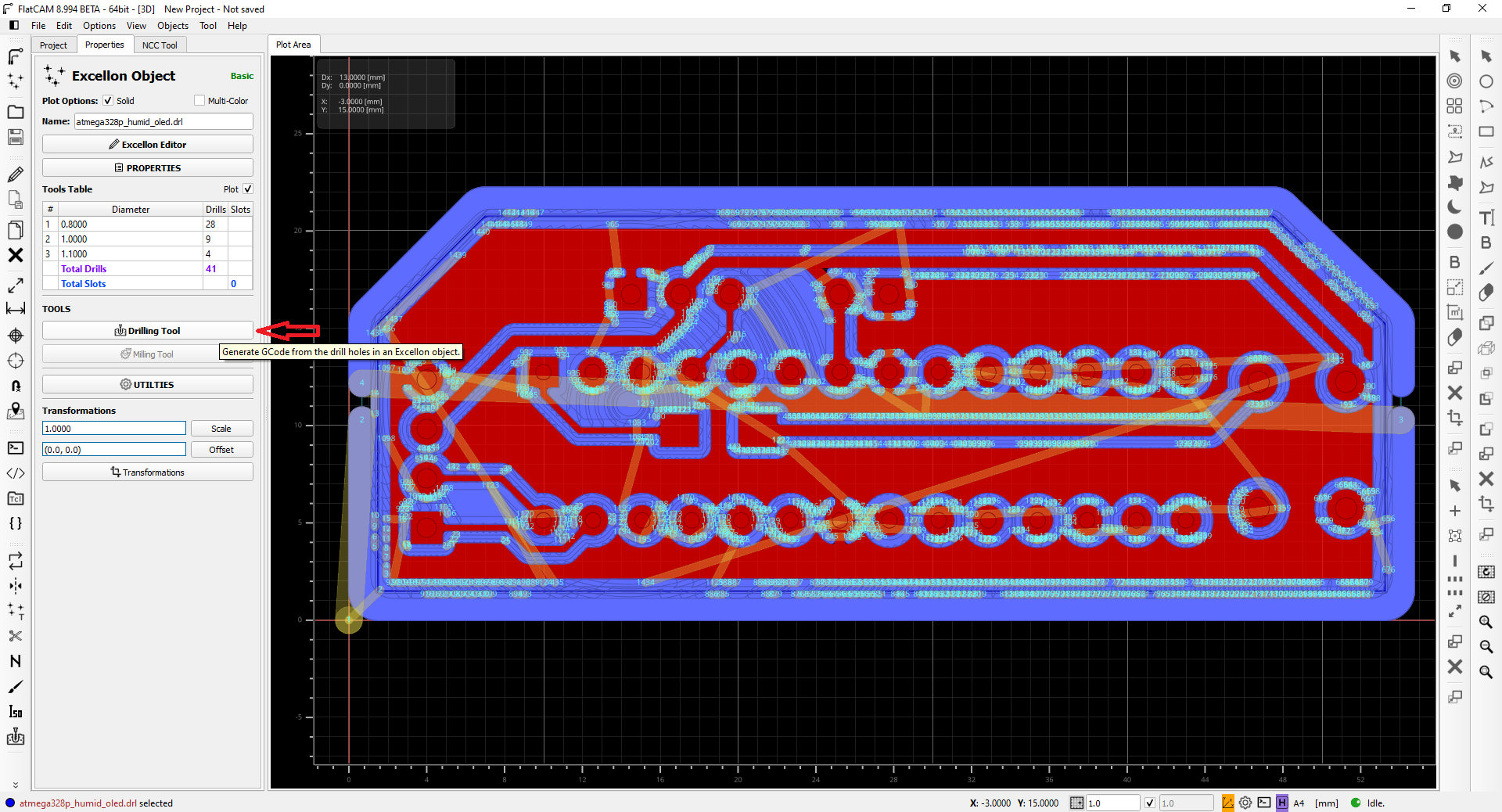Select the Arc tool in right toolbar
Screen dimensions: 1502x812
1486,106
